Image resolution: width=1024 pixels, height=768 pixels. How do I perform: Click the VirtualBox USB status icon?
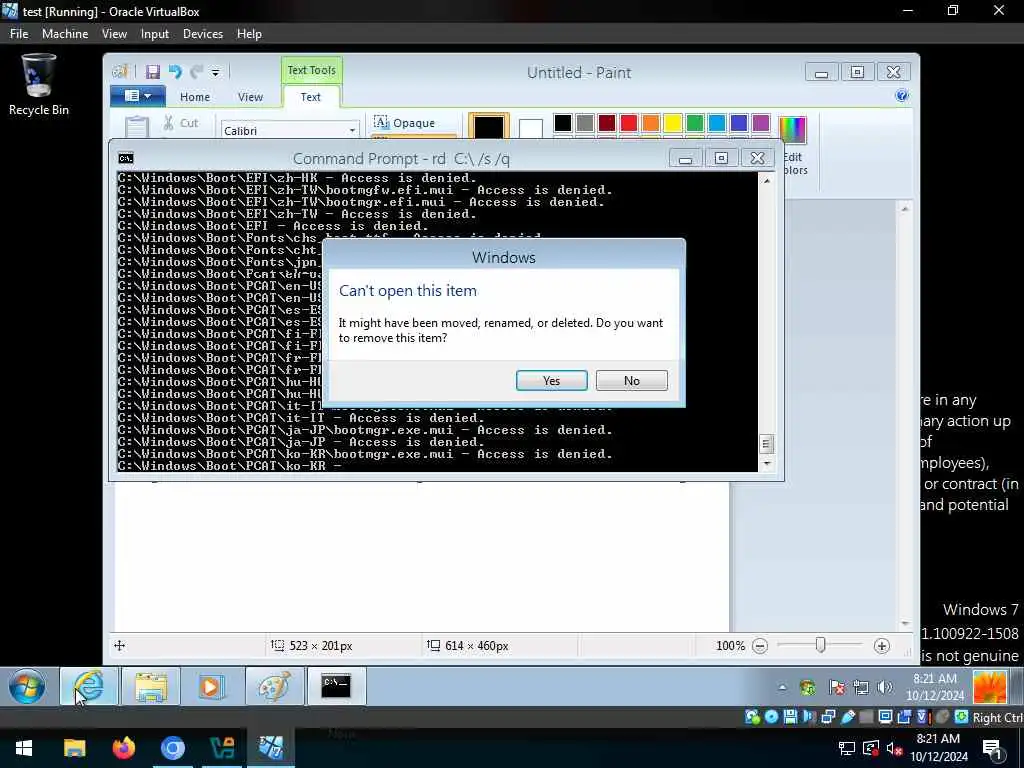point(848,717)
